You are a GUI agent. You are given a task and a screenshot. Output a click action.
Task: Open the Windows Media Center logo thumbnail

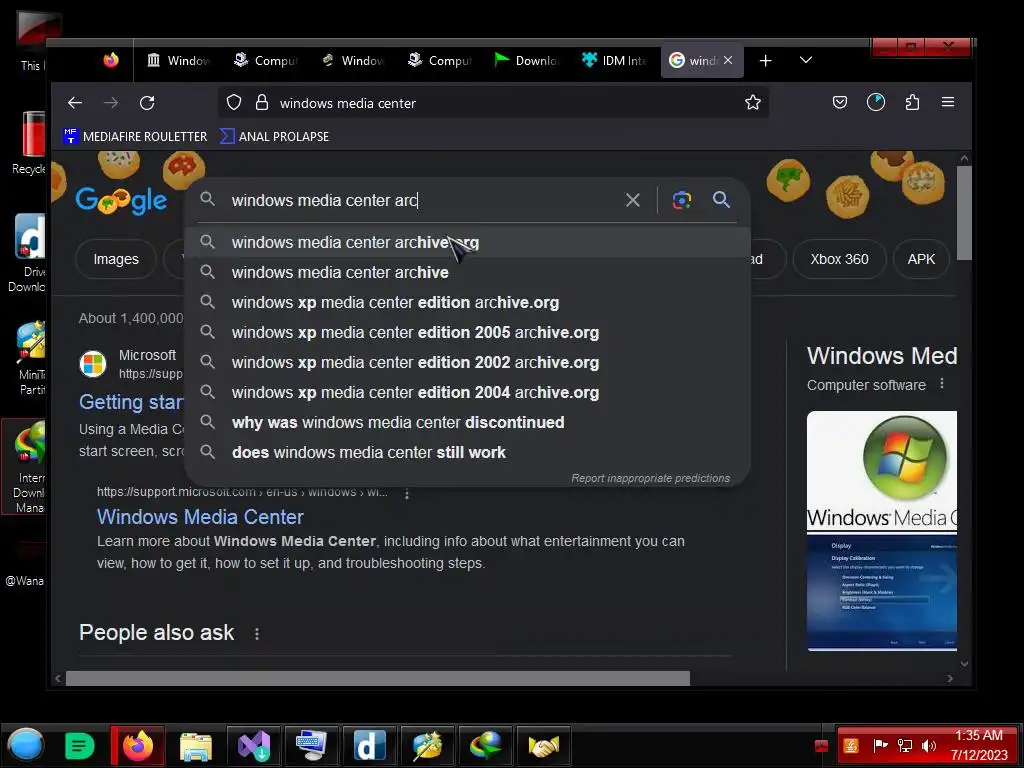(x=882, y=472)
